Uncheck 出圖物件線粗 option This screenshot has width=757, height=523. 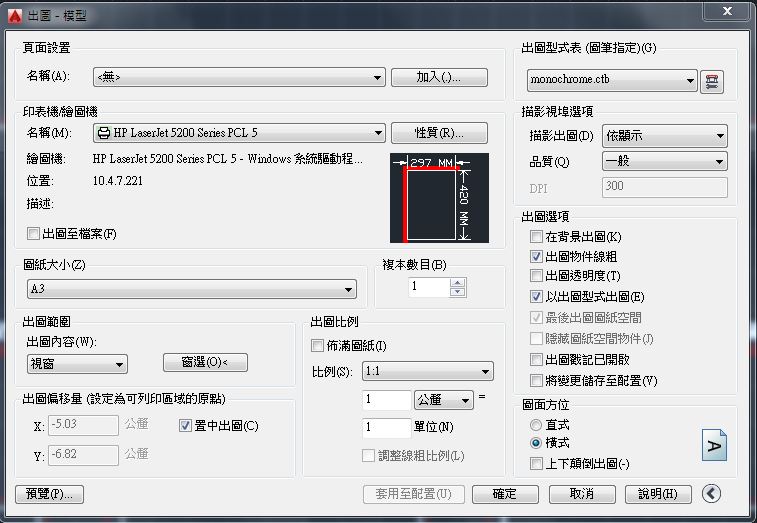pos(536,256)
